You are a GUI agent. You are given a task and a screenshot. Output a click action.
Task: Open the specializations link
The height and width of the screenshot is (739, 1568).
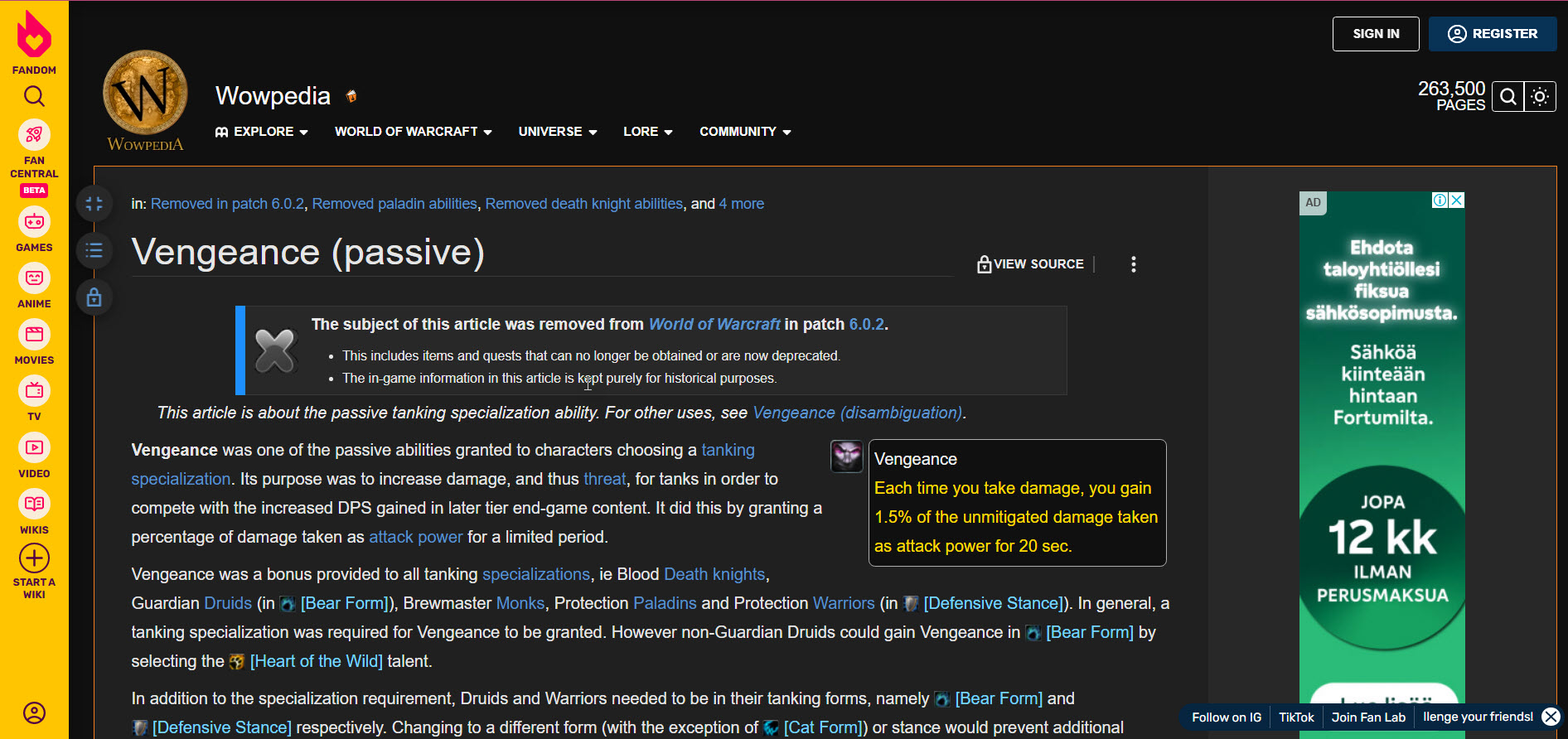click(x=536, y=574)
